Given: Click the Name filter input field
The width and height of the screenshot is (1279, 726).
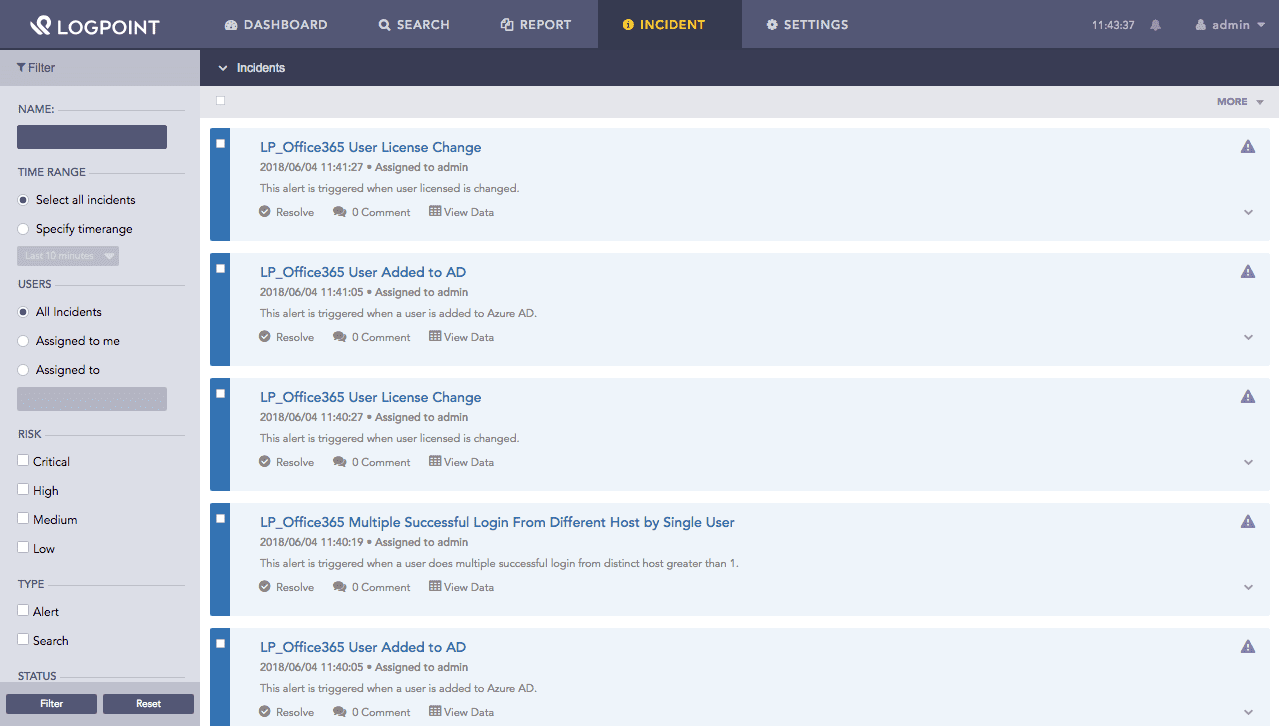Looking at the screenshot, I should pos(92,137).
